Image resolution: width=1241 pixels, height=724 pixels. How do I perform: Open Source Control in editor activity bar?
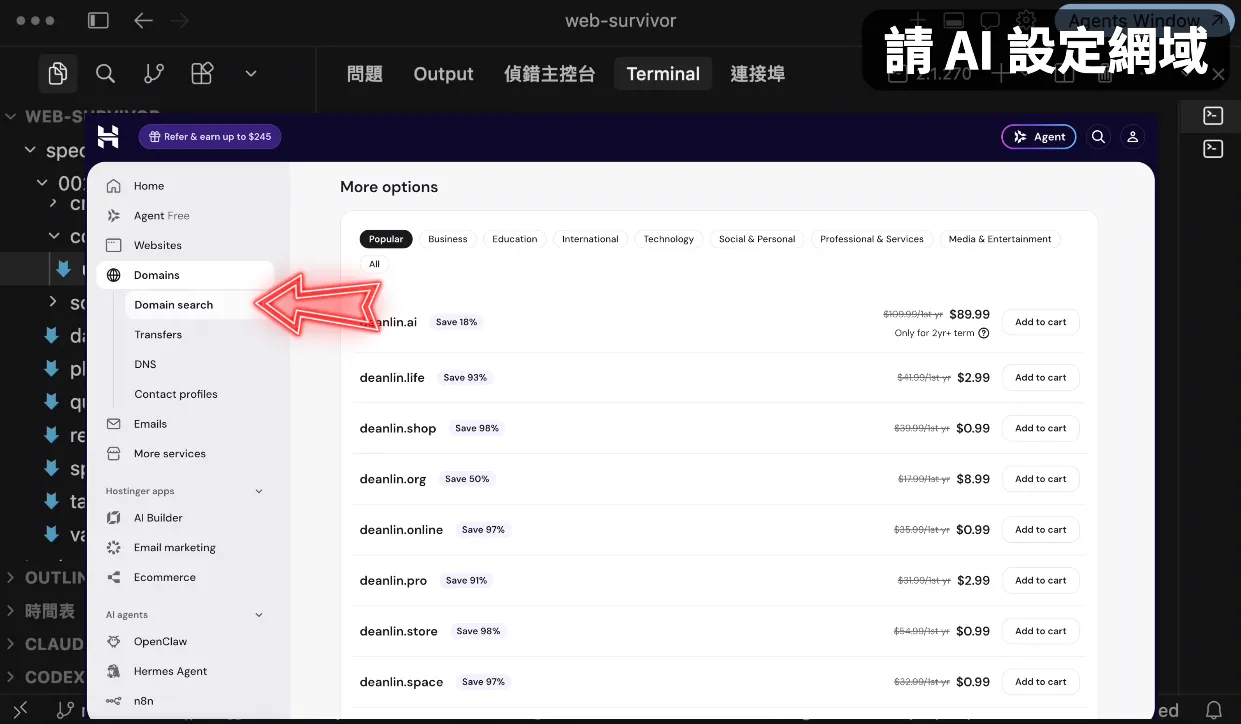click(154, 73)
